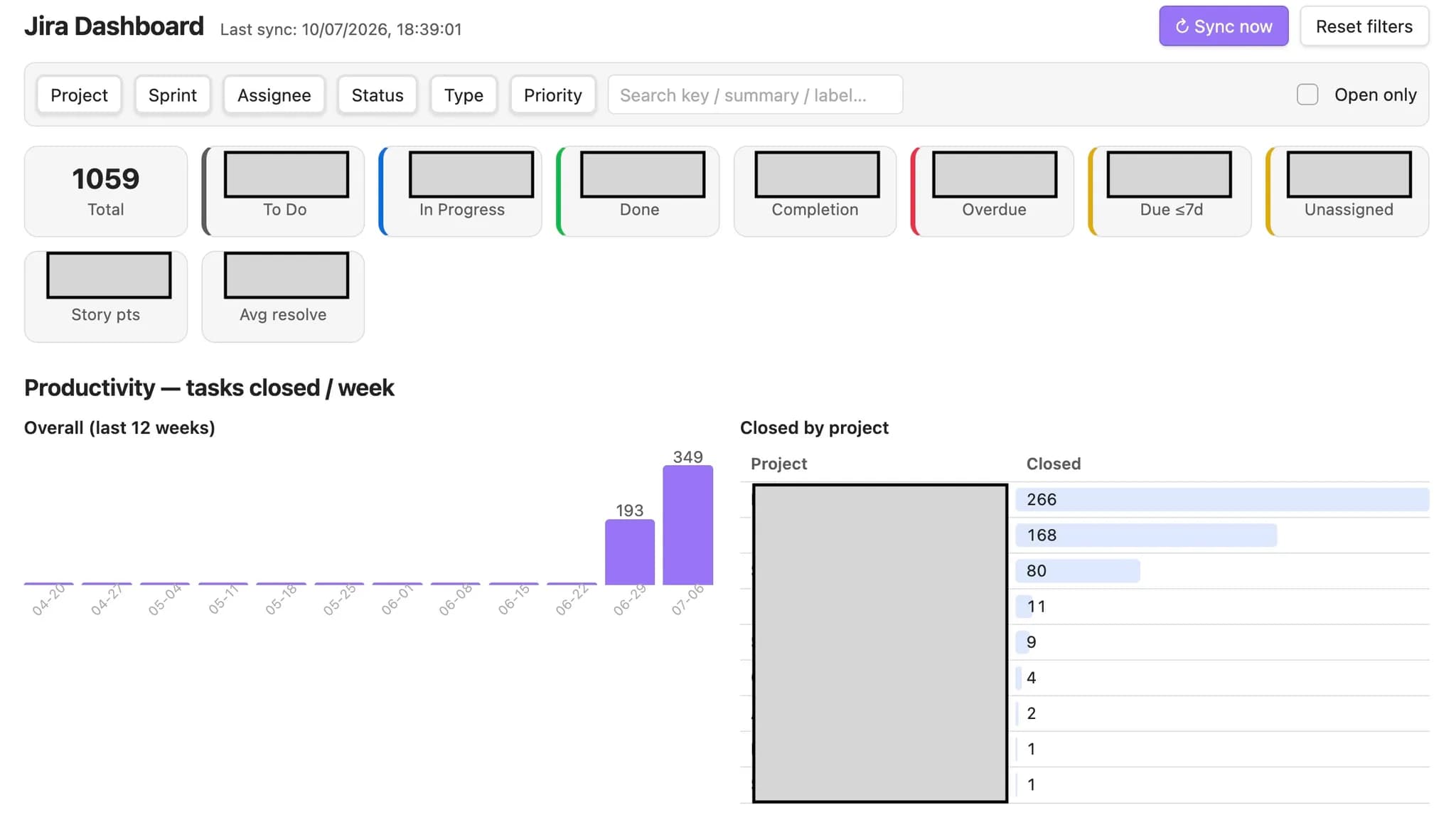Click the 266 closed progress bar

(1222, 500)
